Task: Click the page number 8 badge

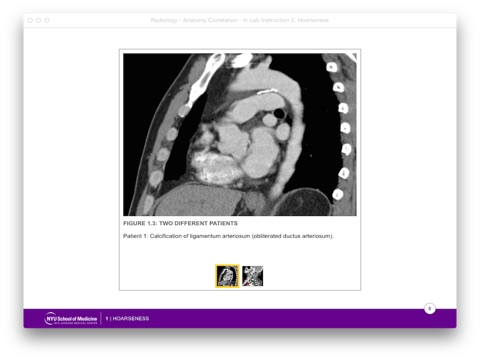Action: (x=430, y=309)
